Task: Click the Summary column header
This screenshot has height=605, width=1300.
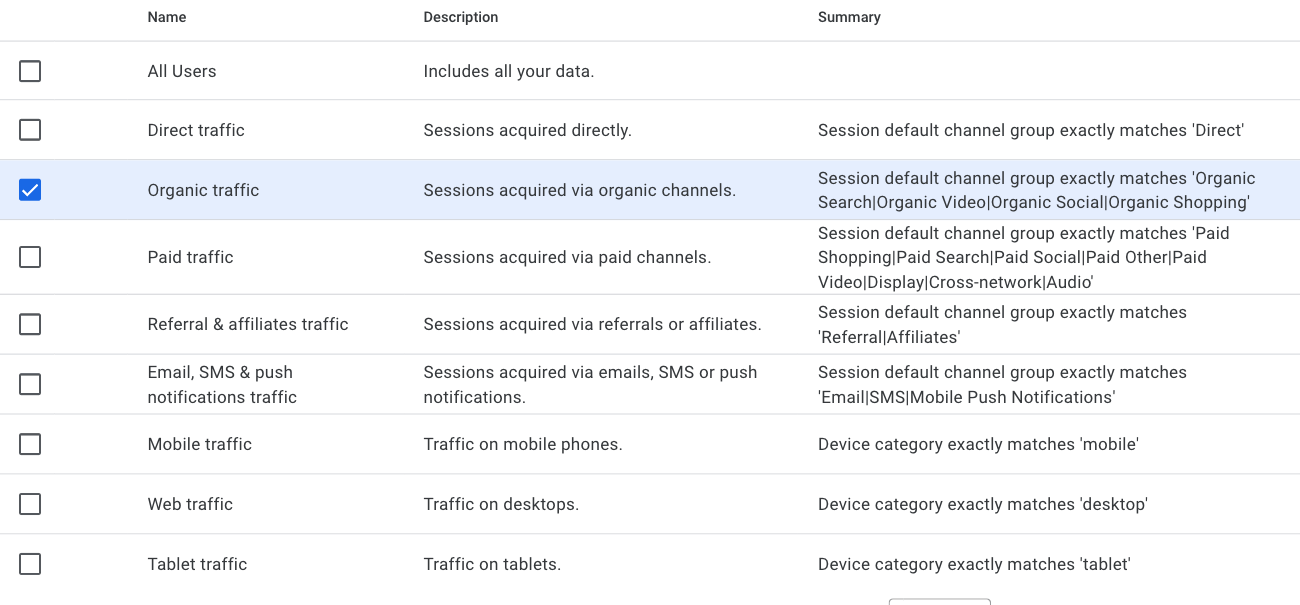Action: point(848,17)
